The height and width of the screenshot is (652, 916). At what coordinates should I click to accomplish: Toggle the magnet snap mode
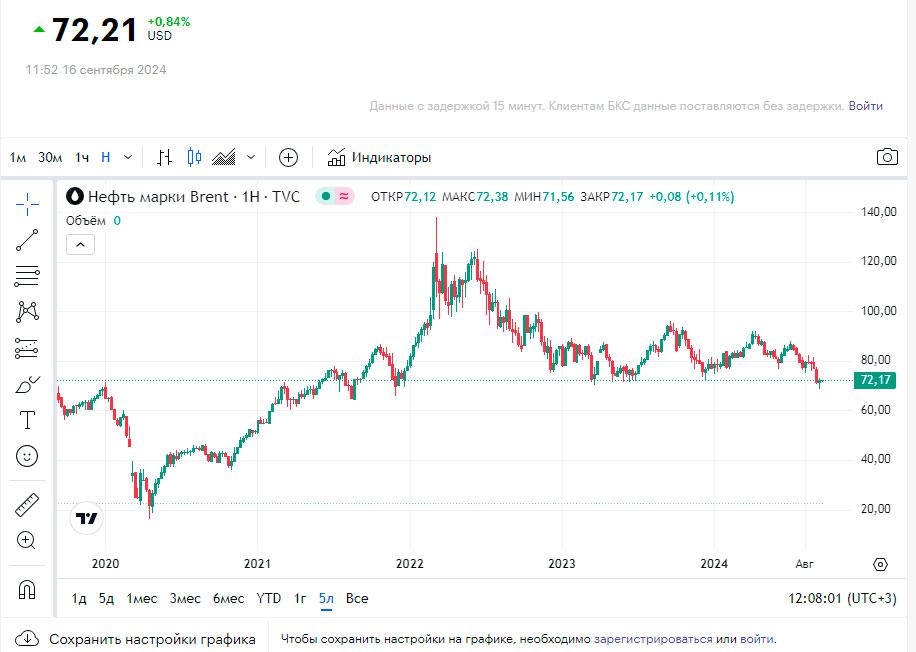pos(27,589)
